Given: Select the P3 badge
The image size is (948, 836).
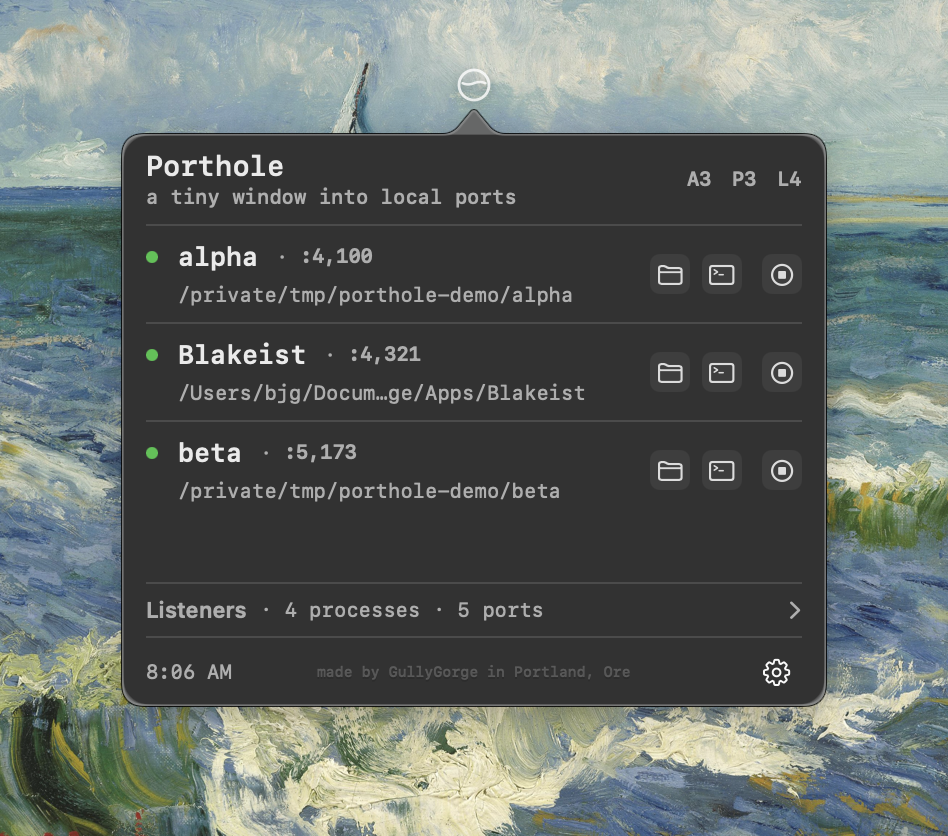Looking at the screenshot, I should [x=742, y=180].
